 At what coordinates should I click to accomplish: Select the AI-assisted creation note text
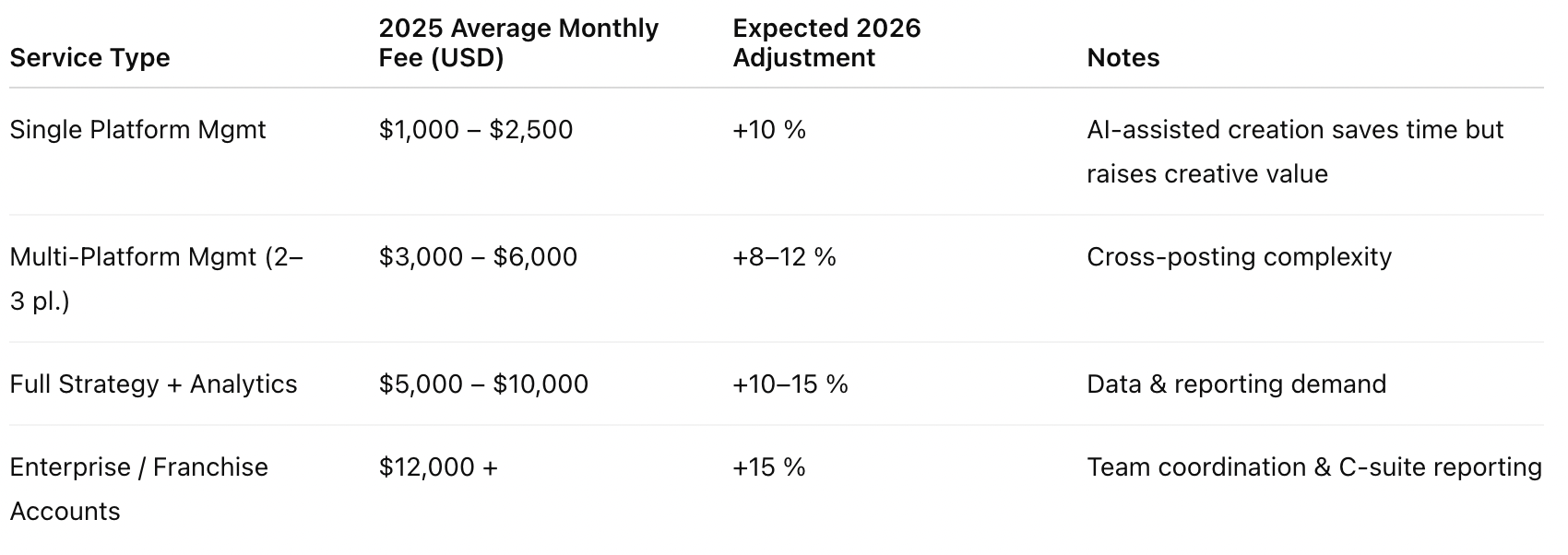[x=1295, y=151]
